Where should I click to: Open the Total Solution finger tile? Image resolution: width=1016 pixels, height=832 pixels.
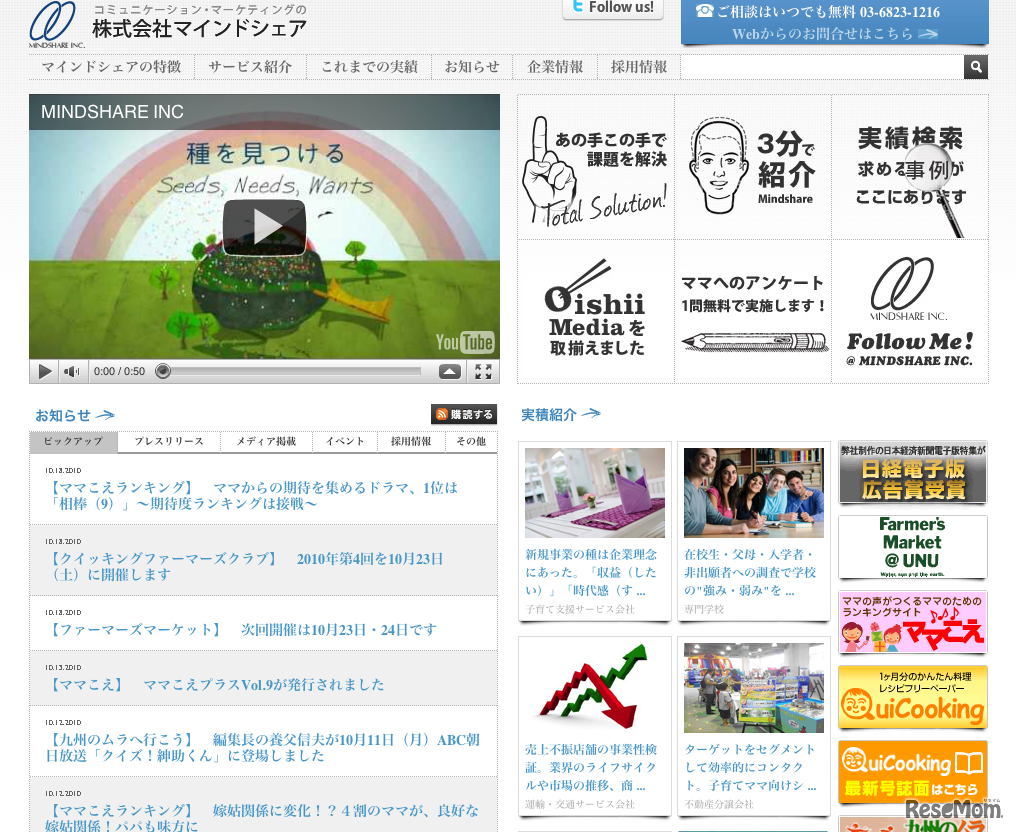pyautogui.click(x=595, y=167)
